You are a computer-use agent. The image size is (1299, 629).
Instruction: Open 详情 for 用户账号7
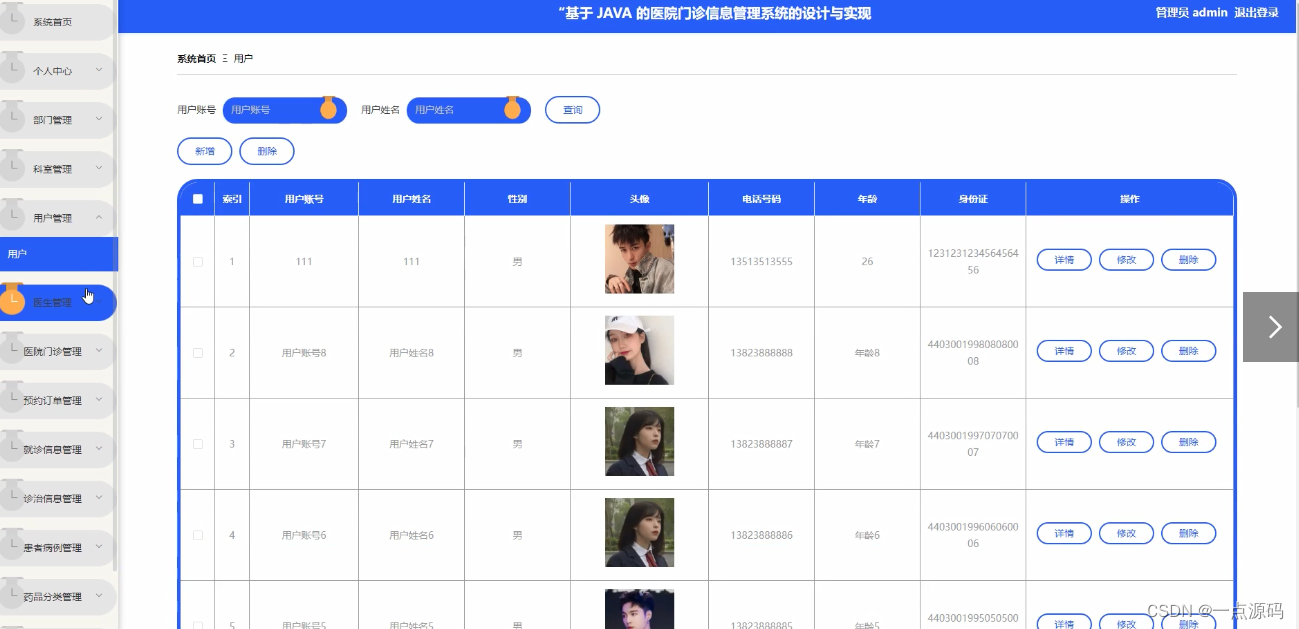click(x=1064, y=442)
